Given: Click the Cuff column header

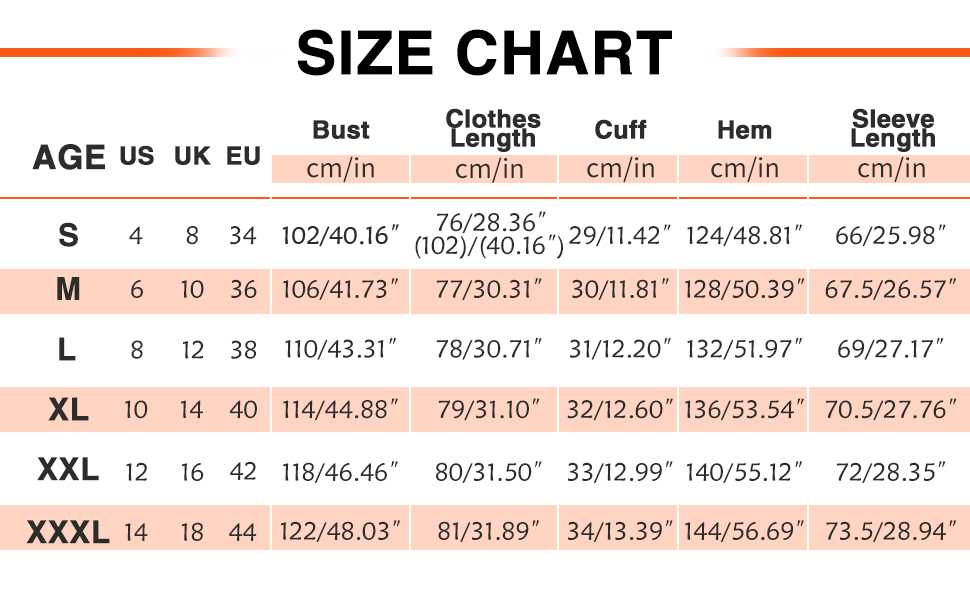Looking at the screenshot, I should click(x=620, y=130).
